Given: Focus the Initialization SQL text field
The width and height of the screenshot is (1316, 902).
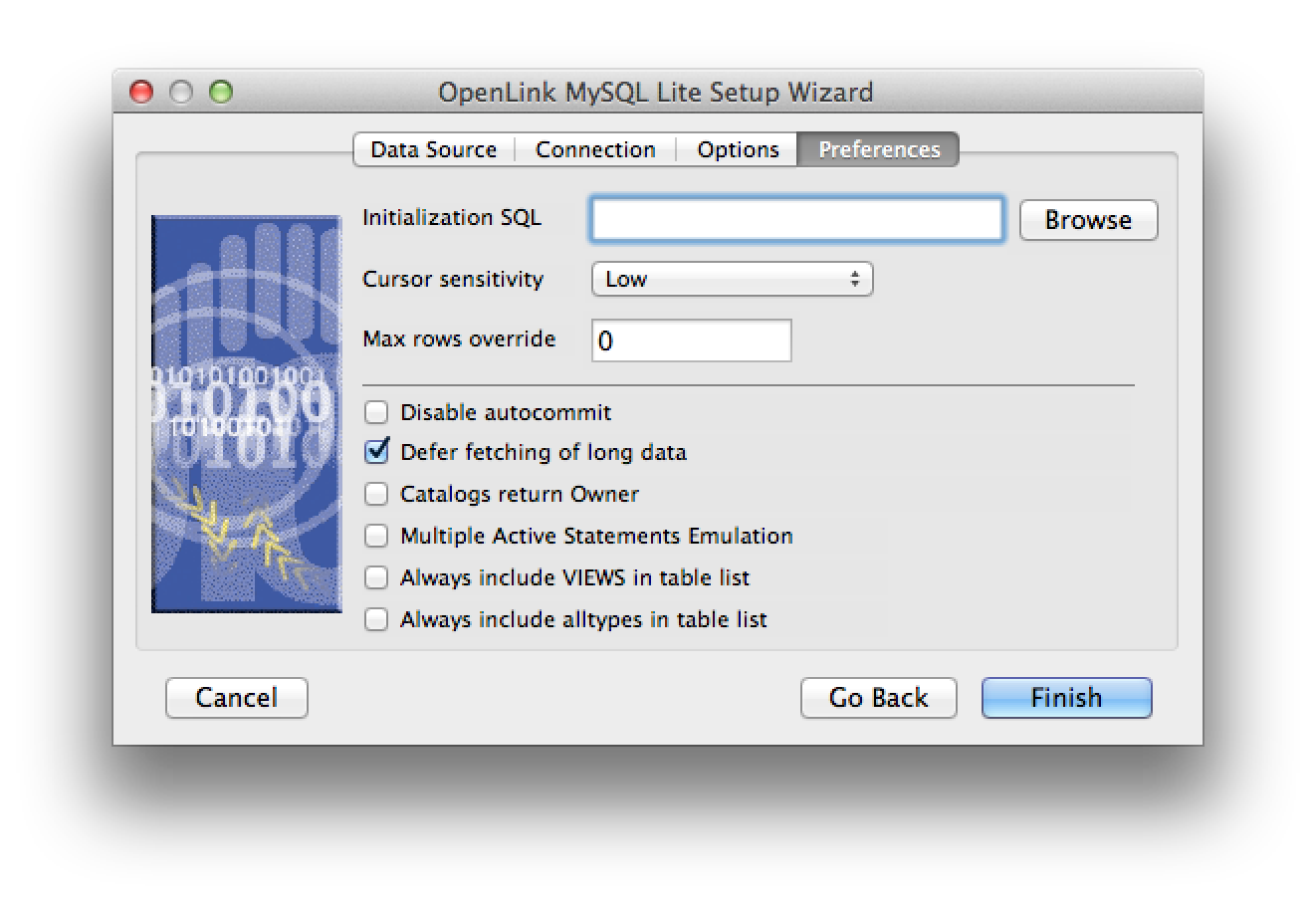Looking at the screenshot, I should [796, 220].
